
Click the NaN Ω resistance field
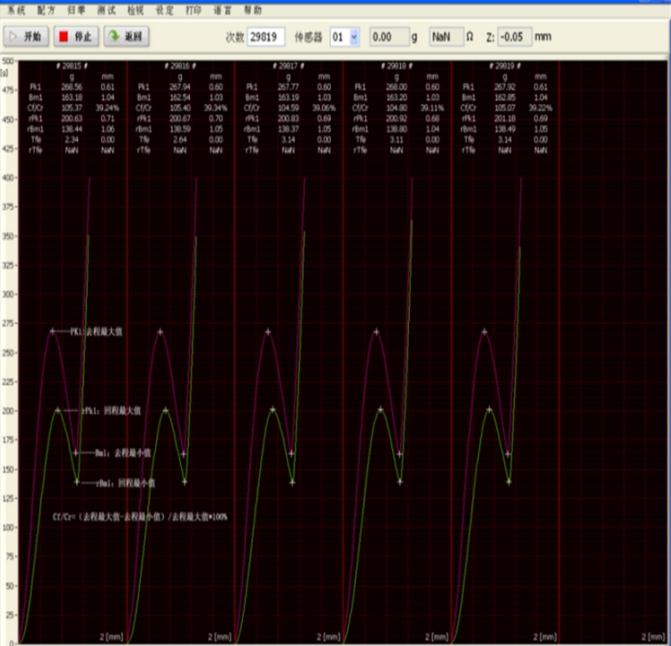[x=446, y=37]
